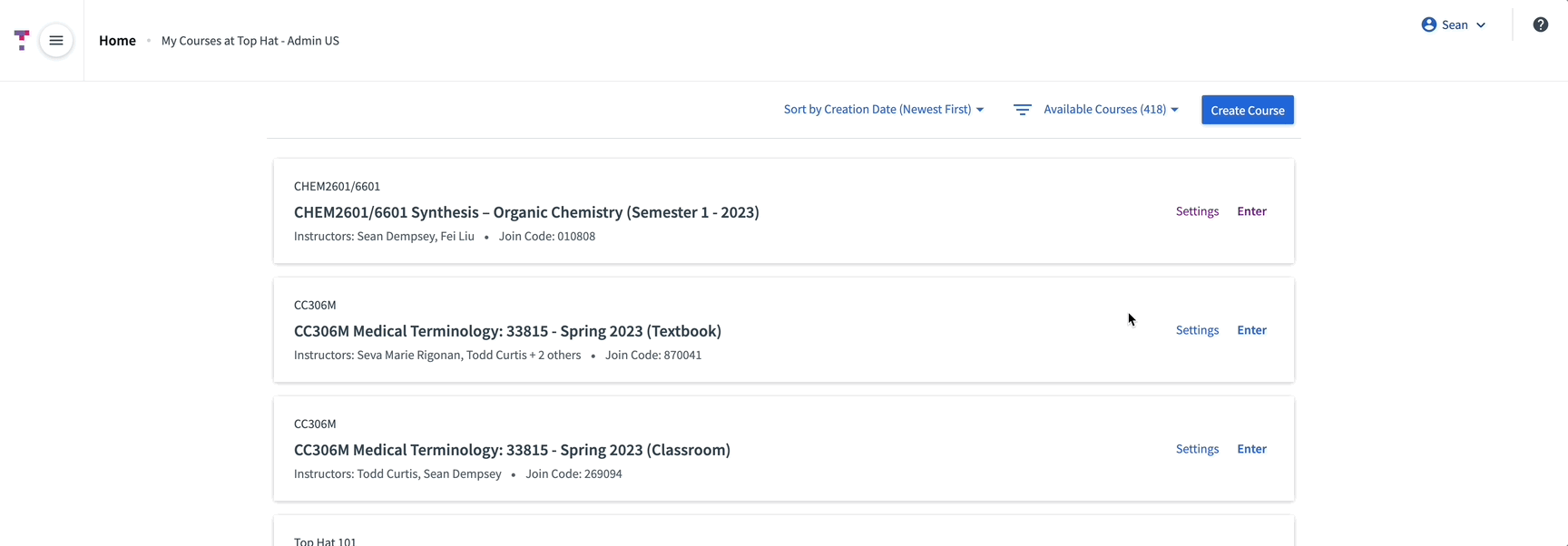Open Settings for the Organic Chemistry course

coord(1196,210)
